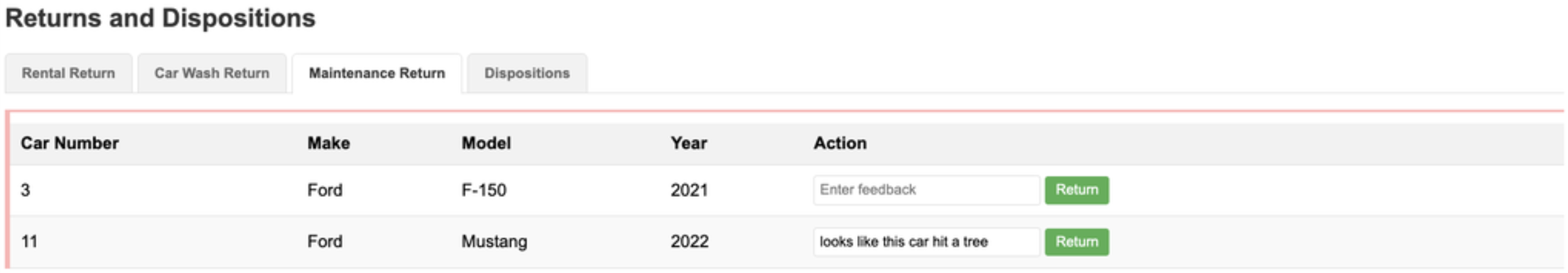
Task: Switch to the Rental Return tab
Action: 68,73
